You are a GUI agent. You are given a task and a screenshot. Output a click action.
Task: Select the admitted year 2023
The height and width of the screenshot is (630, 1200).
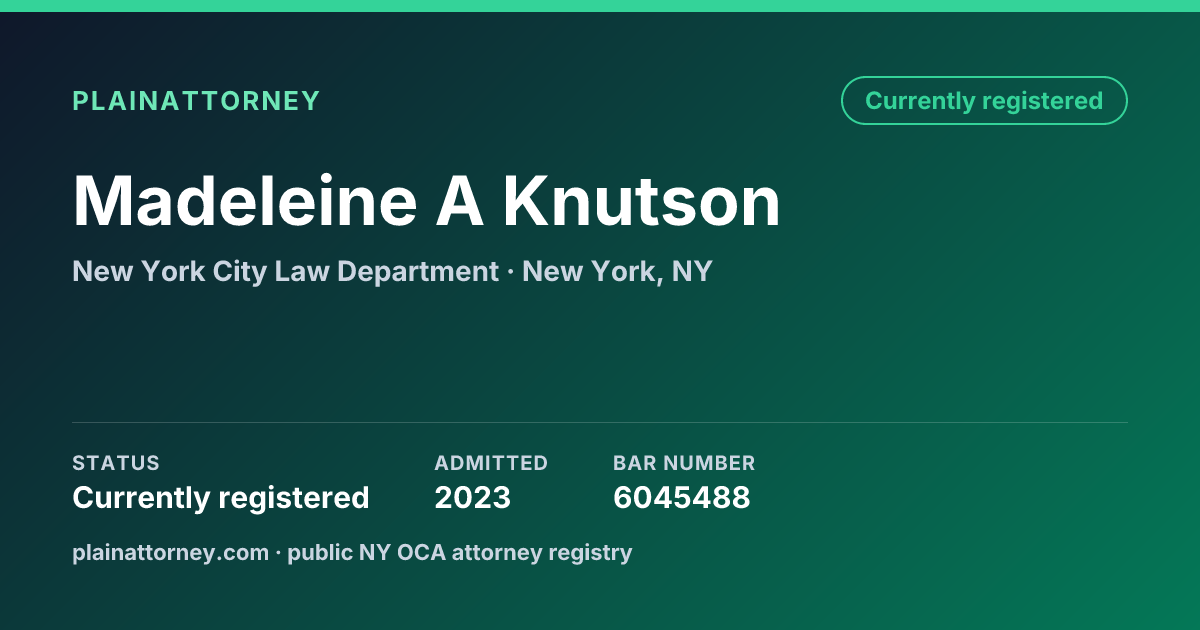point(472,497)
